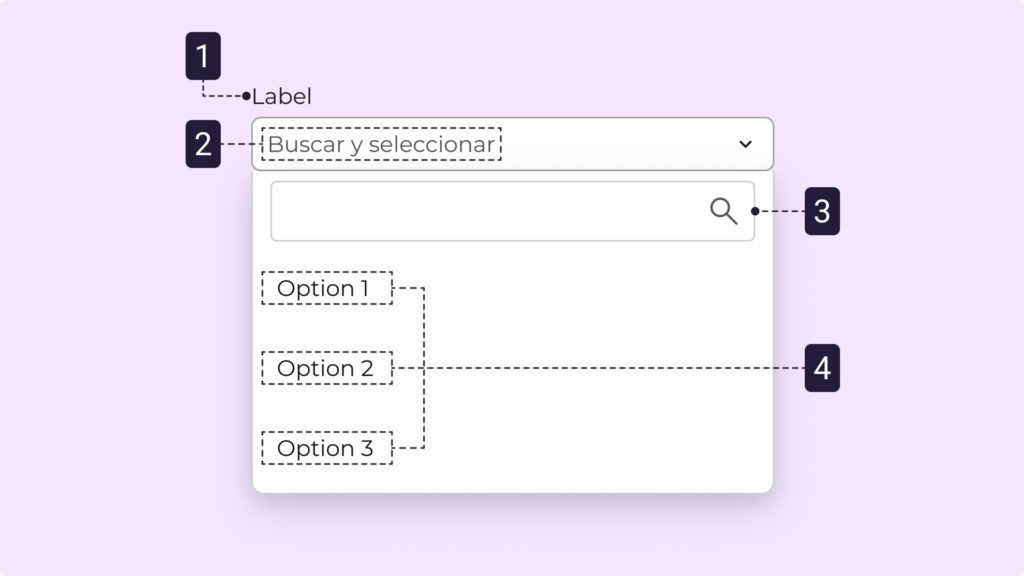Pick Option 3 from the list

[326, 448]
